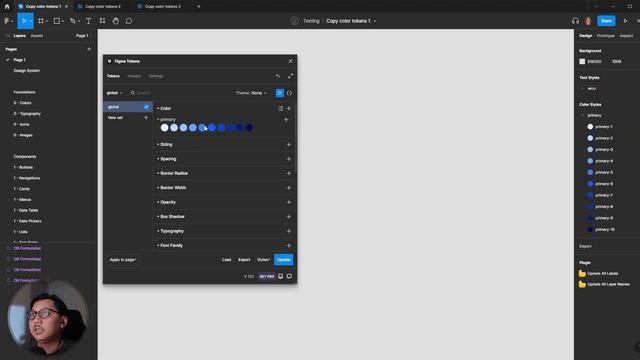640x360 pixels.
Task: Collapse primary folder in Color Styles
Action: click(582, 116)
